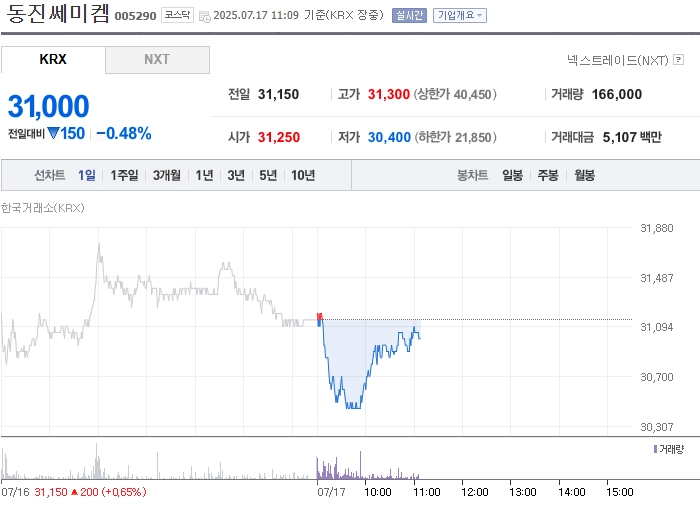This screenshot has height=505, width=700.
Task: Switch to the KRX tab
Action: [x=53, y=59]
